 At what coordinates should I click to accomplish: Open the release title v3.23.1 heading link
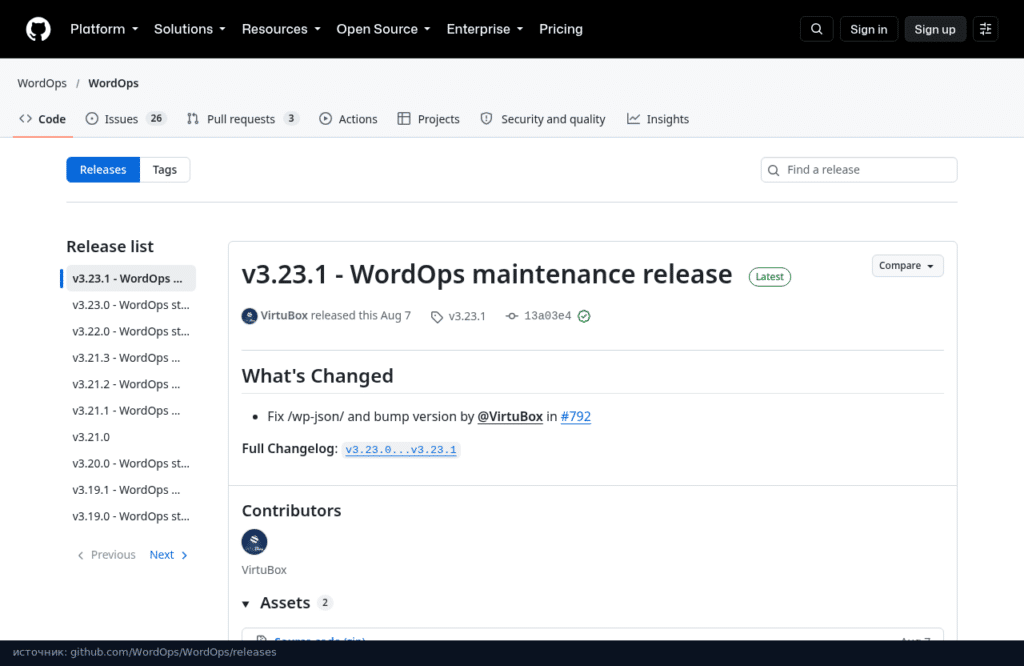coord(487,274)
